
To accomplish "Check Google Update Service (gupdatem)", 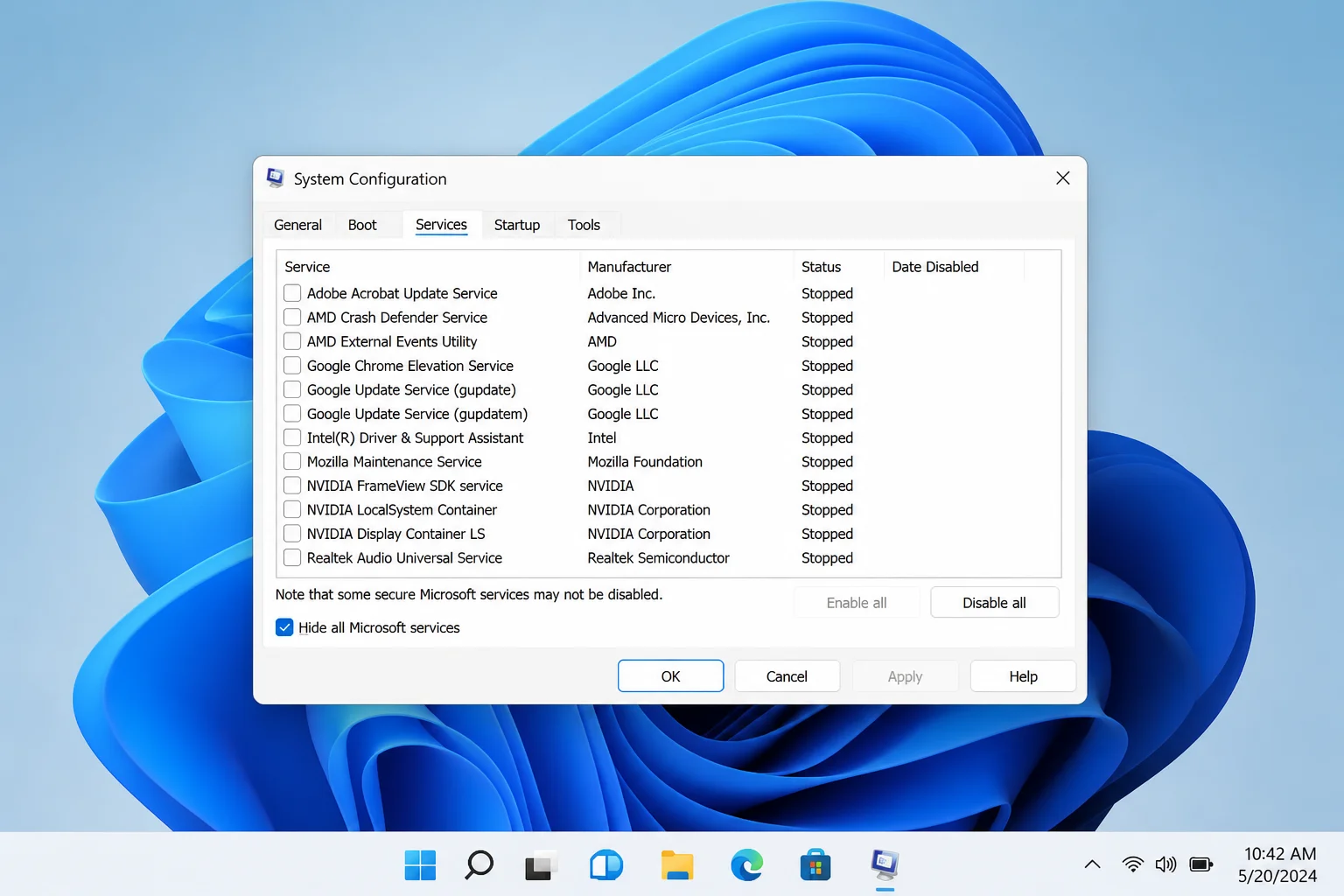I will 292,413.
